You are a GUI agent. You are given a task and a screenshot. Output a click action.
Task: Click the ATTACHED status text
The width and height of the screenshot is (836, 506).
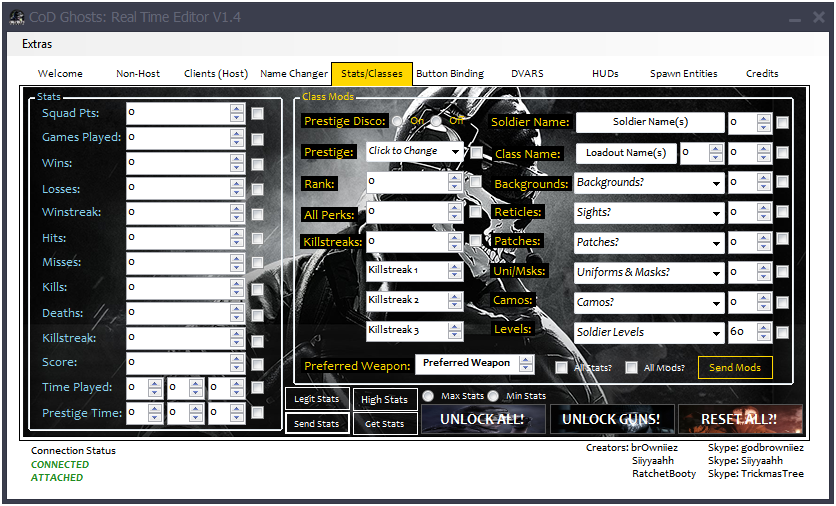click(57, 477)
